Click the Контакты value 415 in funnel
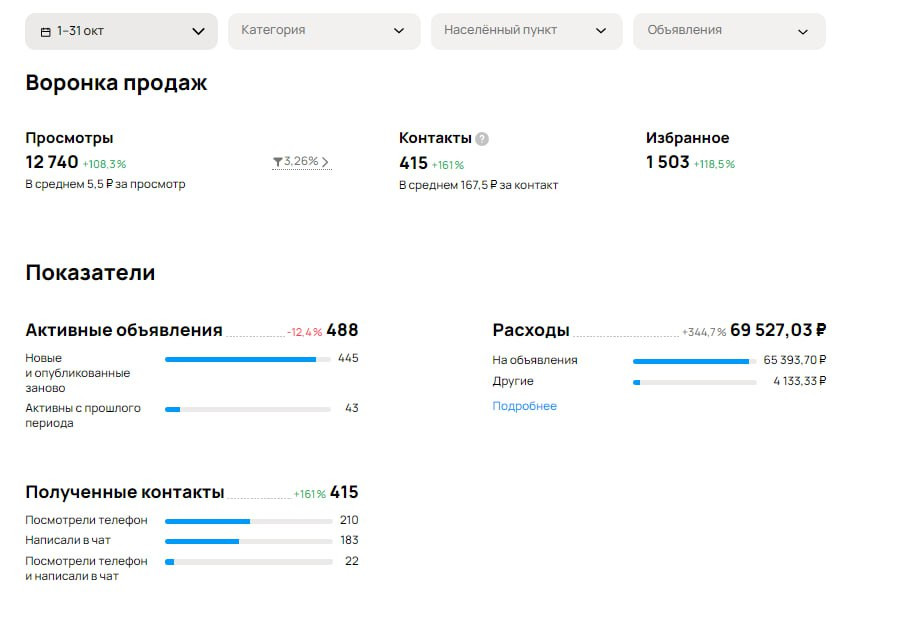Viewport: 909px width, 617px height. point(413,164)
